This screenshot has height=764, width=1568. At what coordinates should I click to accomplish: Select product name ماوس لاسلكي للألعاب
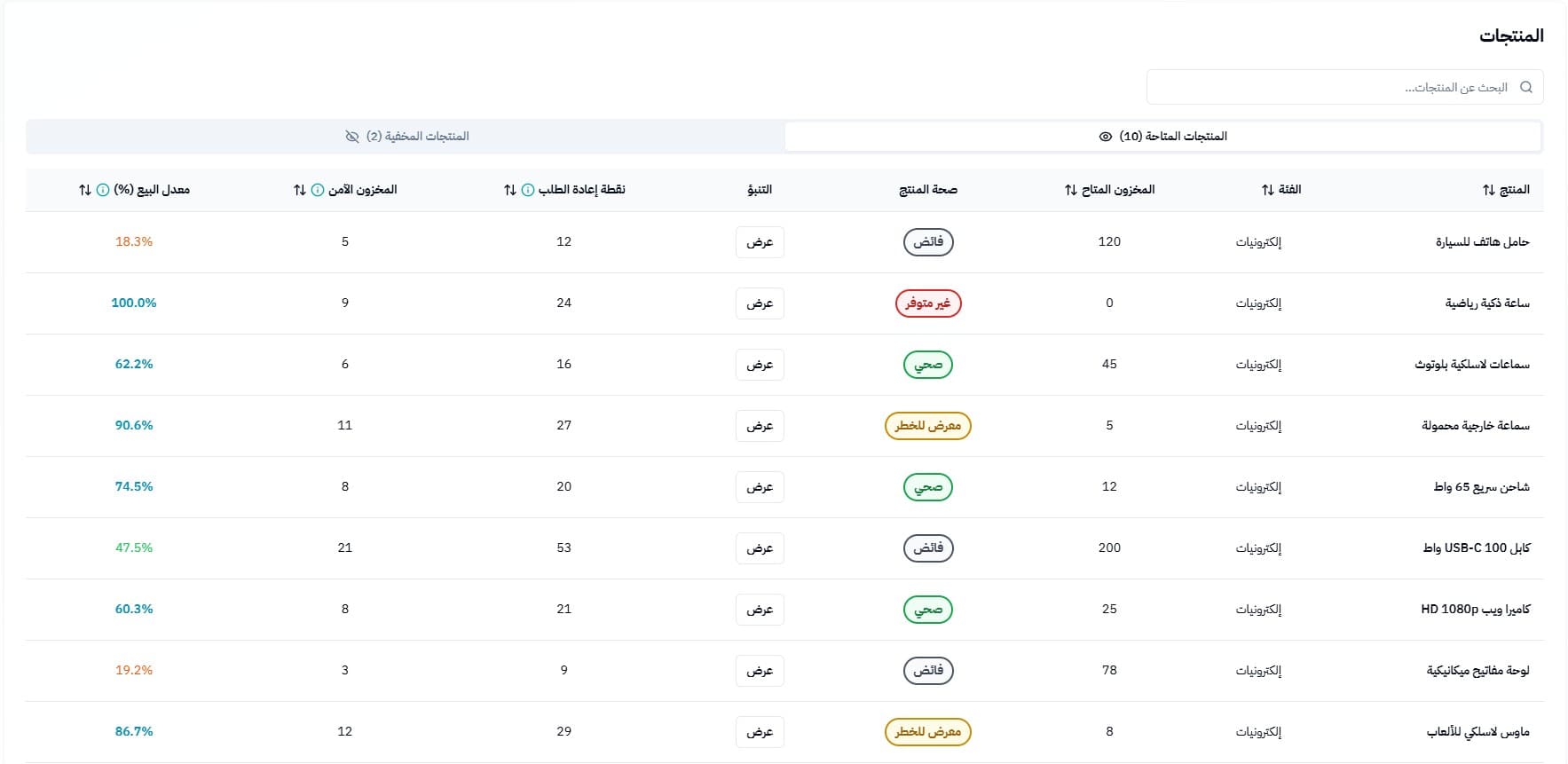(1478, 732)
